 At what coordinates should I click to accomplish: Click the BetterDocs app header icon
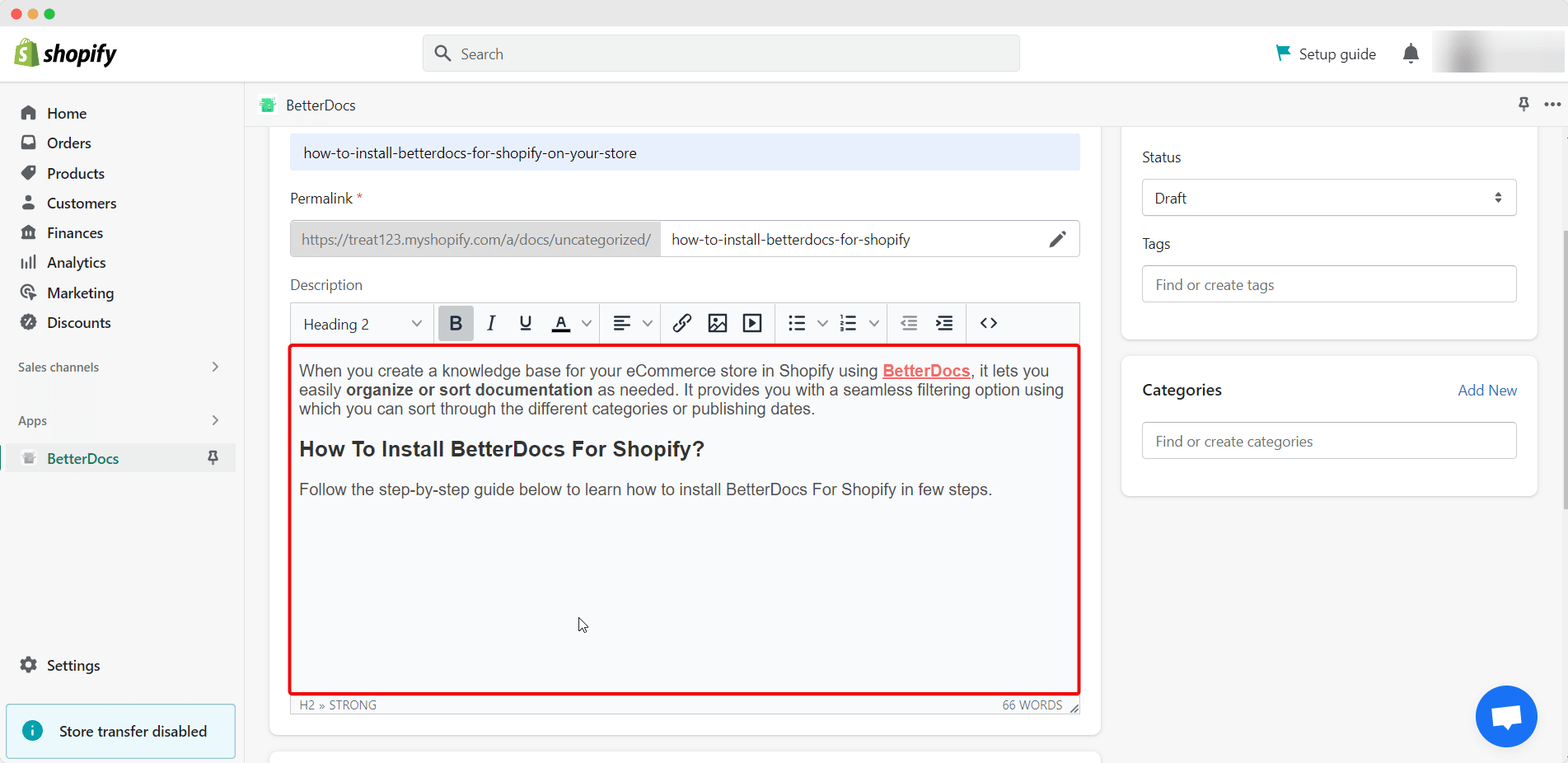click(268, 105)
